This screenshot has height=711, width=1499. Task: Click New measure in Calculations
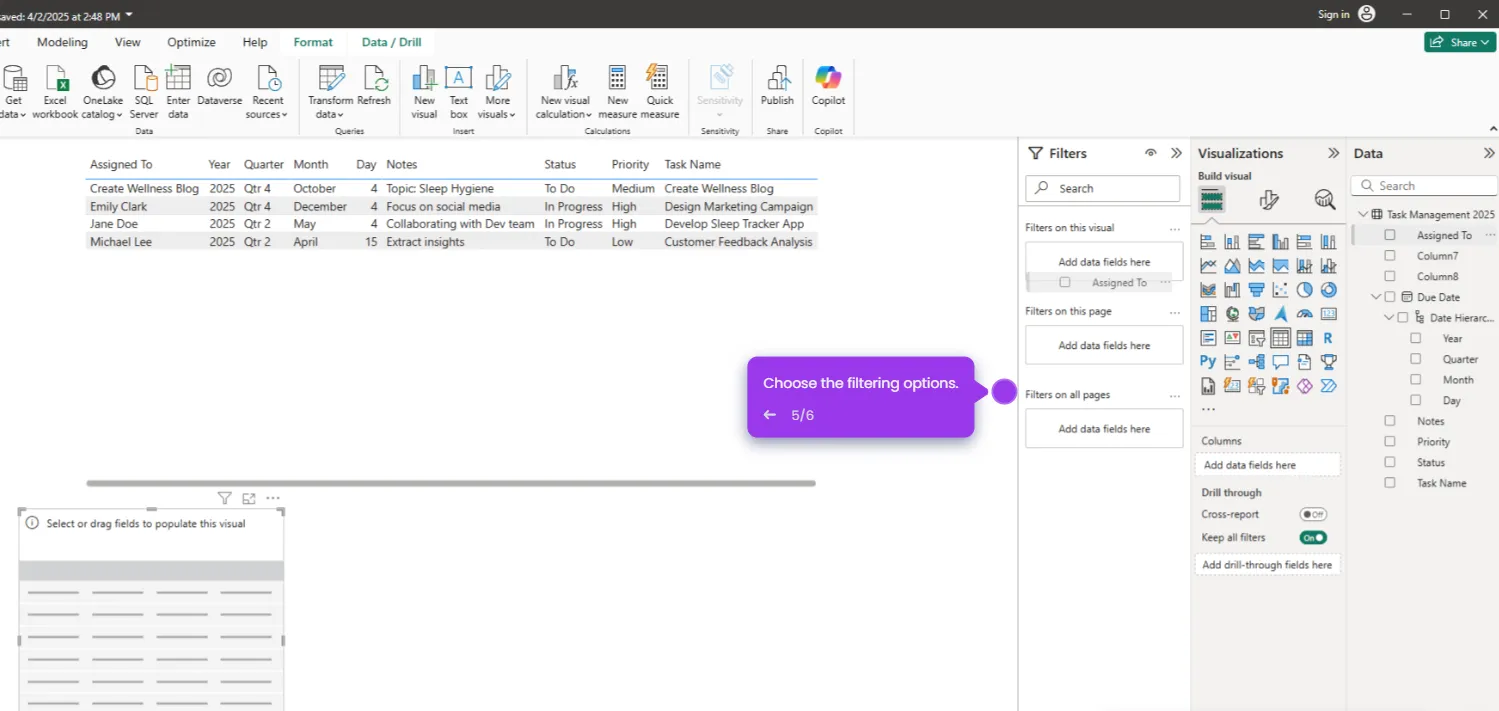[x=618, y=92]
